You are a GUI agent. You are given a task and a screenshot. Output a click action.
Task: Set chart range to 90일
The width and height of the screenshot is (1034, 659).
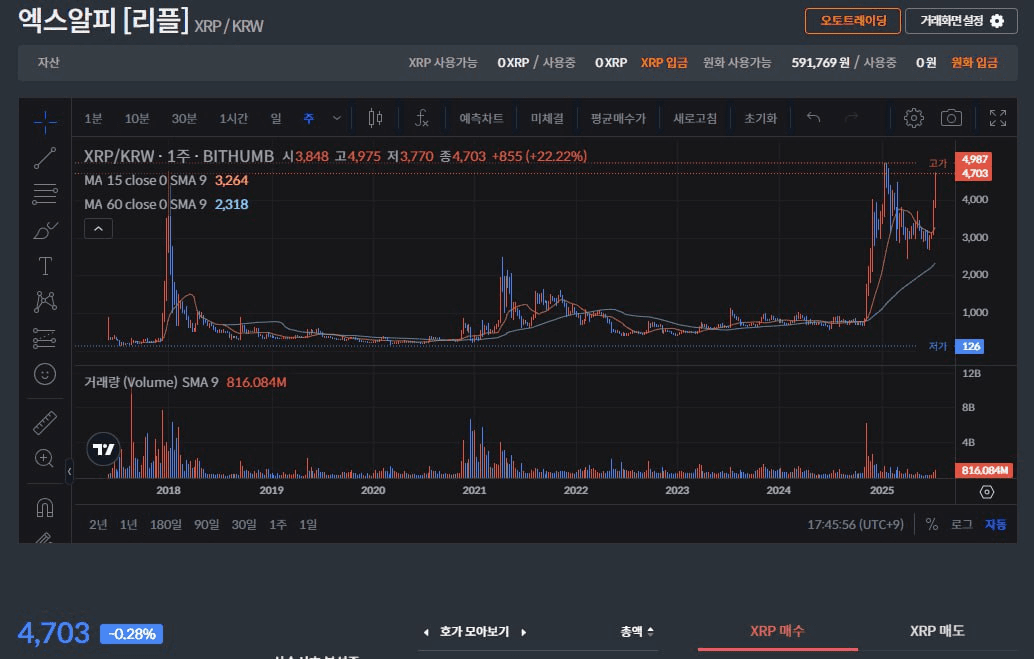[206, 524]
